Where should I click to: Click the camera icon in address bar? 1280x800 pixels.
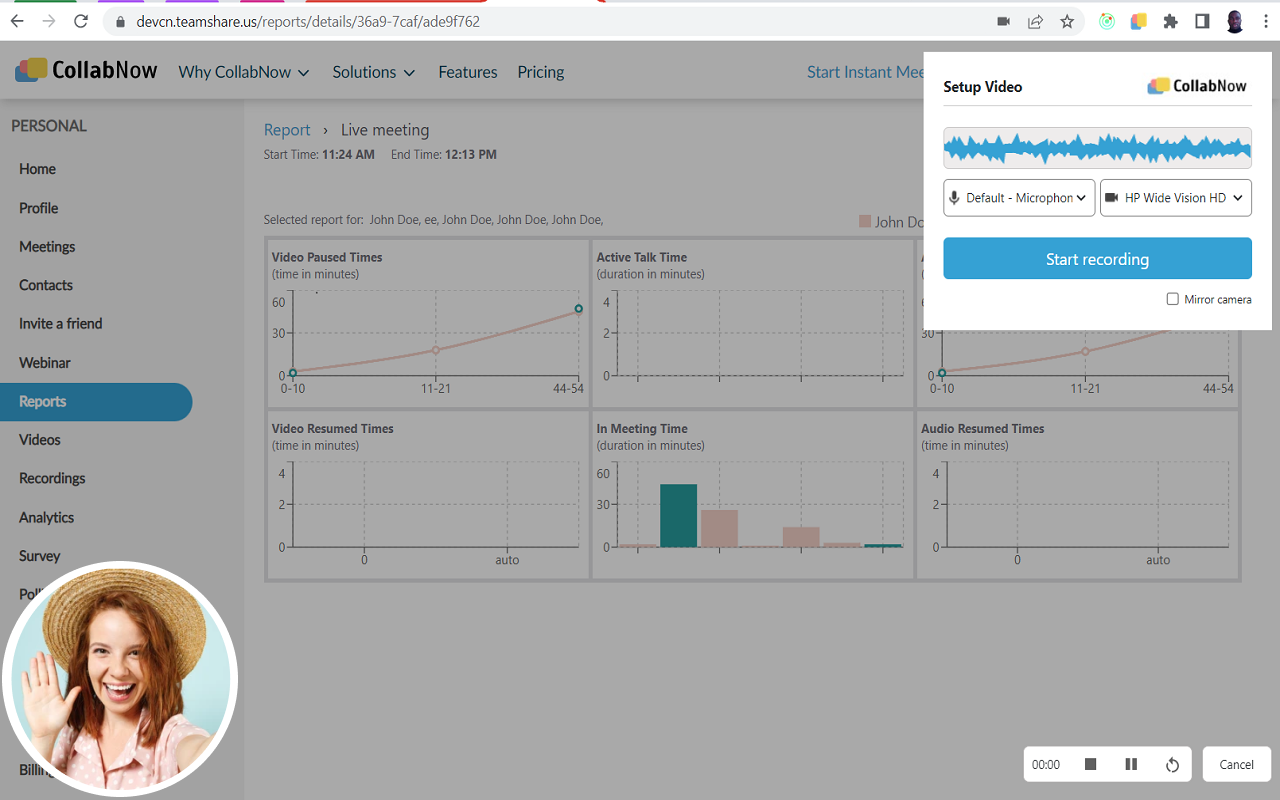click(1003, 21)
